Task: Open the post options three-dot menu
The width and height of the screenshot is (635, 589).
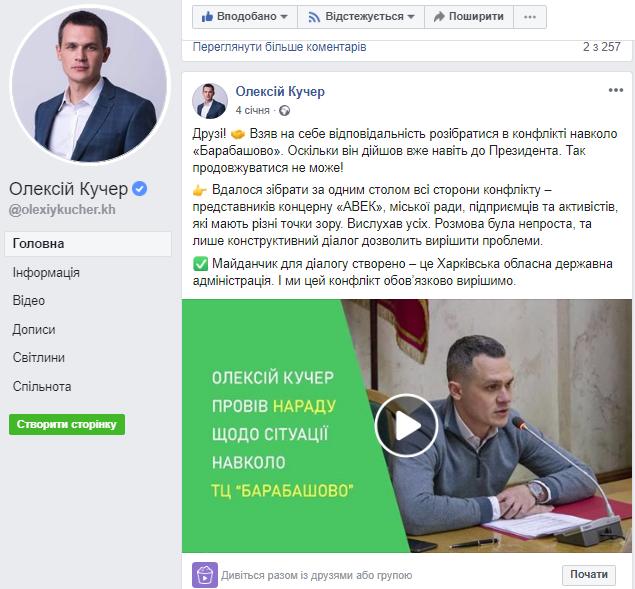Action: (616, 90)
